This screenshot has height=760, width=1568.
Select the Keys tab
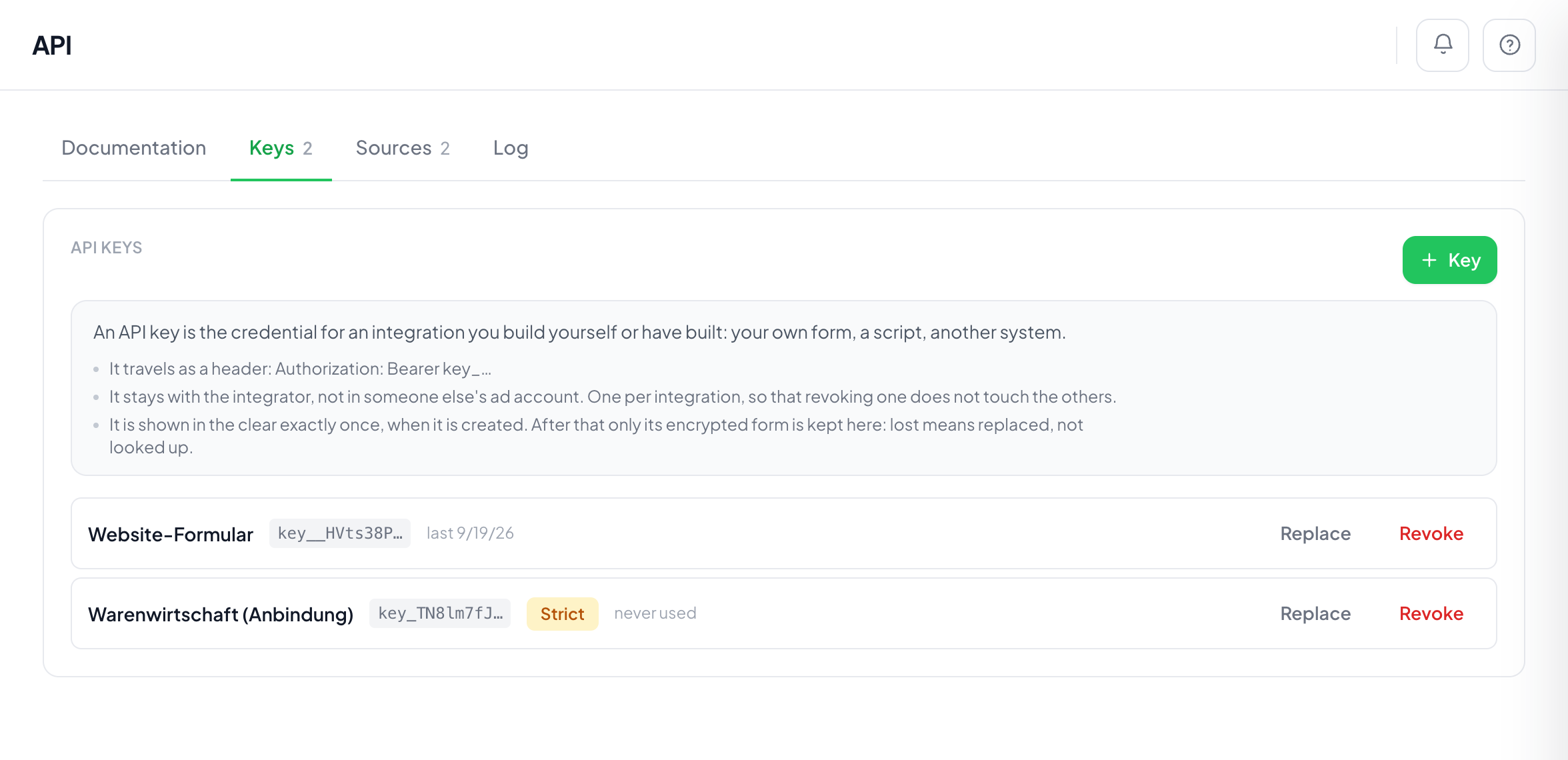281,148
